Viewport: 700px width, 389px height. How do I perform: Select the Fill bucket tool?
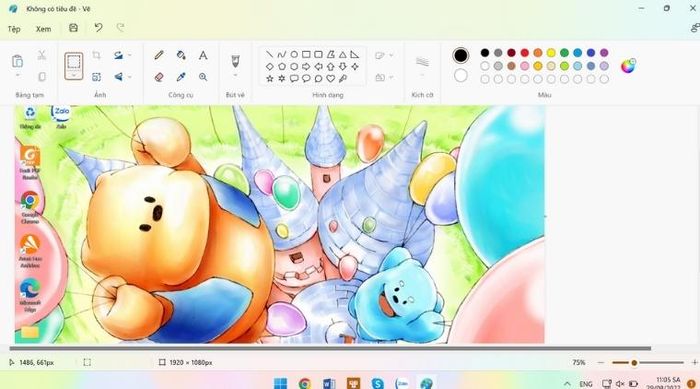click(x=181, y=55)
